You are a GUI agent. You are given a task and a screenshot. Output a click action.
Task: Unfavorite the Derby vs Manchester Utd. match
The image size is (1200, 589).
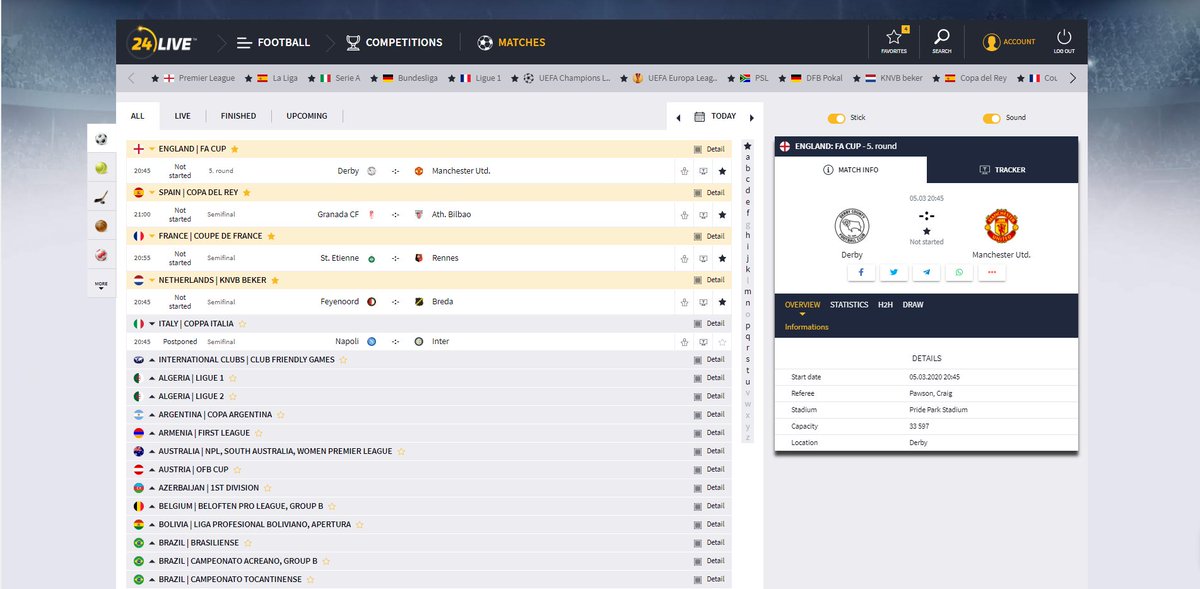click(722, 171)
